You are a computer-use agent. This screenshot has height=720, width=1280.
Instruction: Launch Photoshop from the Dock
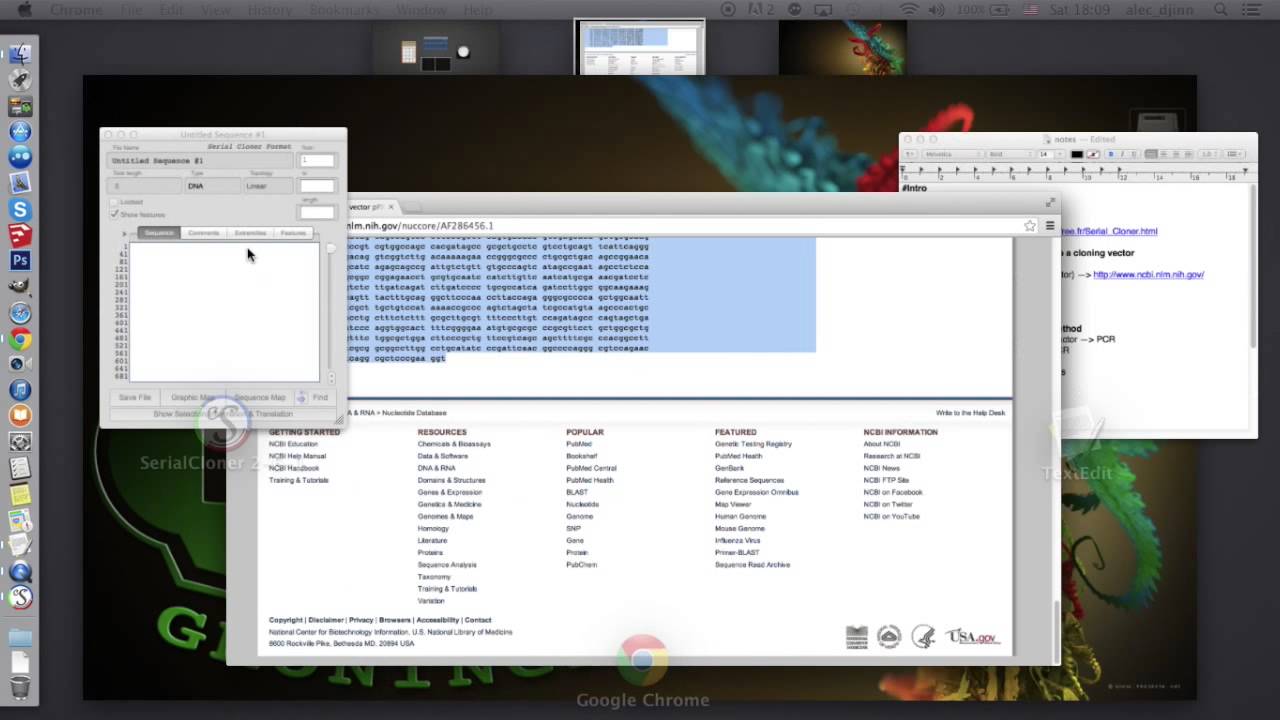(x=20, y=262)
